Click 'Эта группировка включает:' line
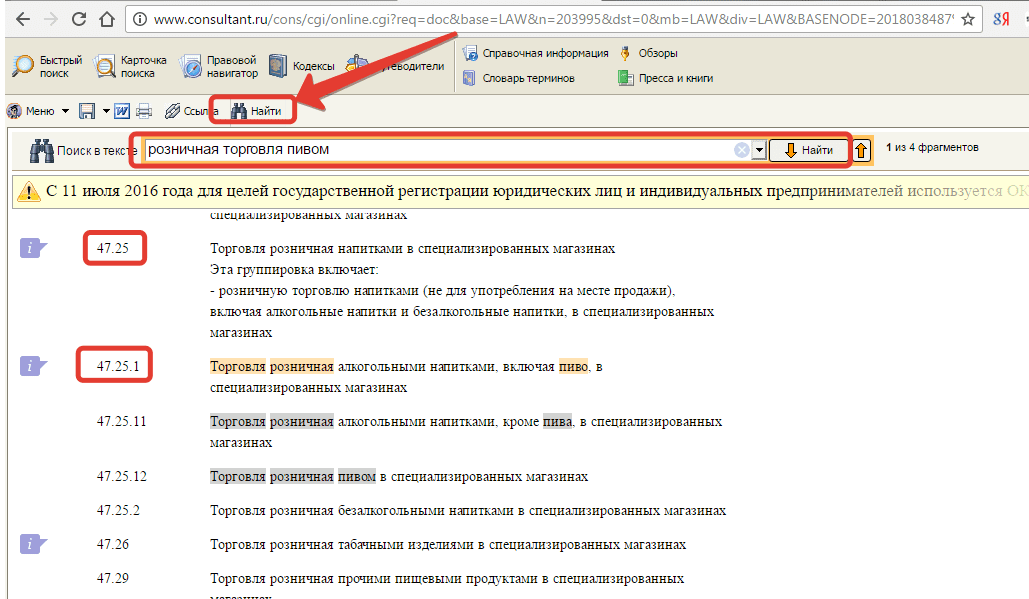 (294, 270)
